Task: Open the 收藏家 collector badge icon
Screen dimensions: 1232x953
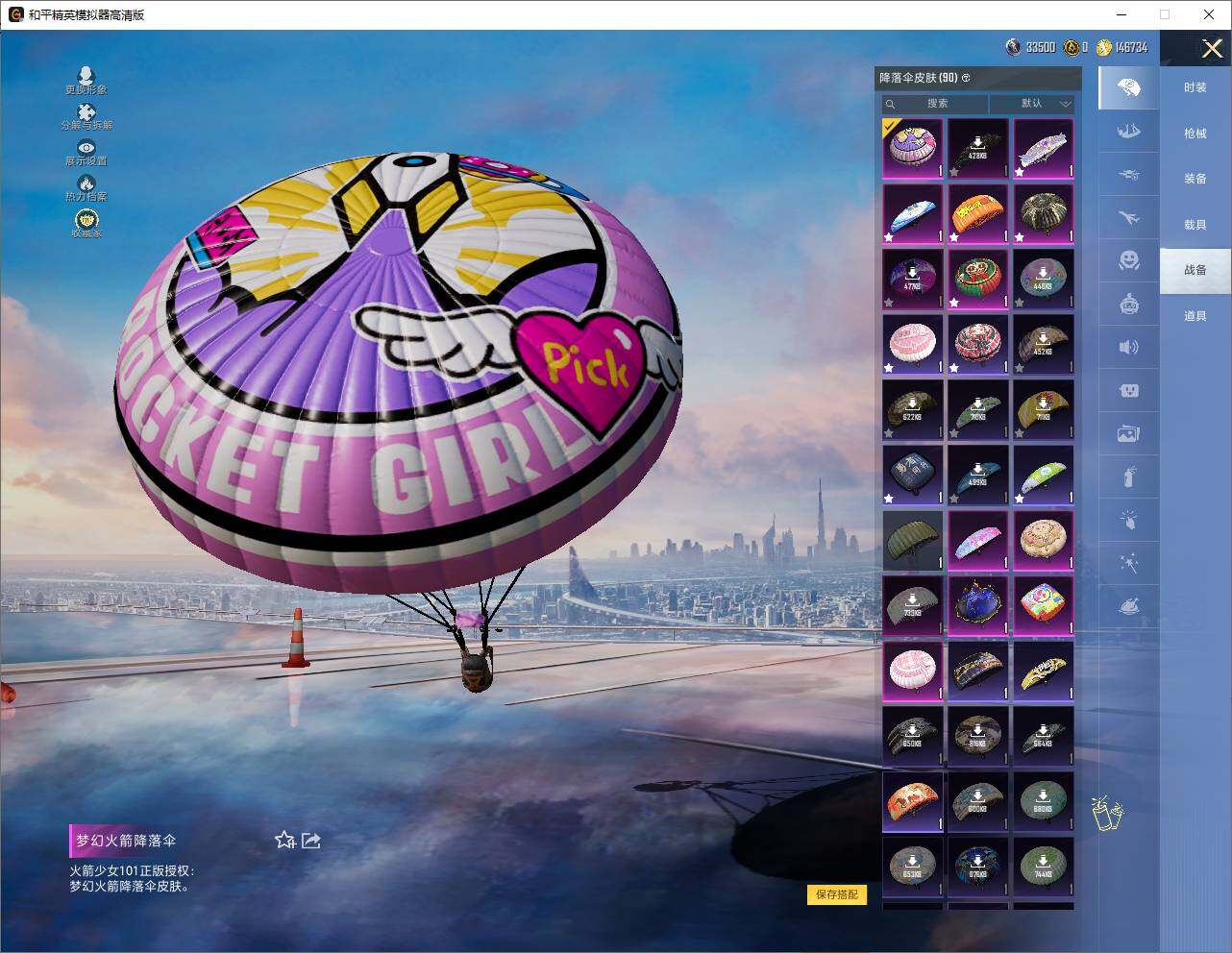Action: click(86, 219)
